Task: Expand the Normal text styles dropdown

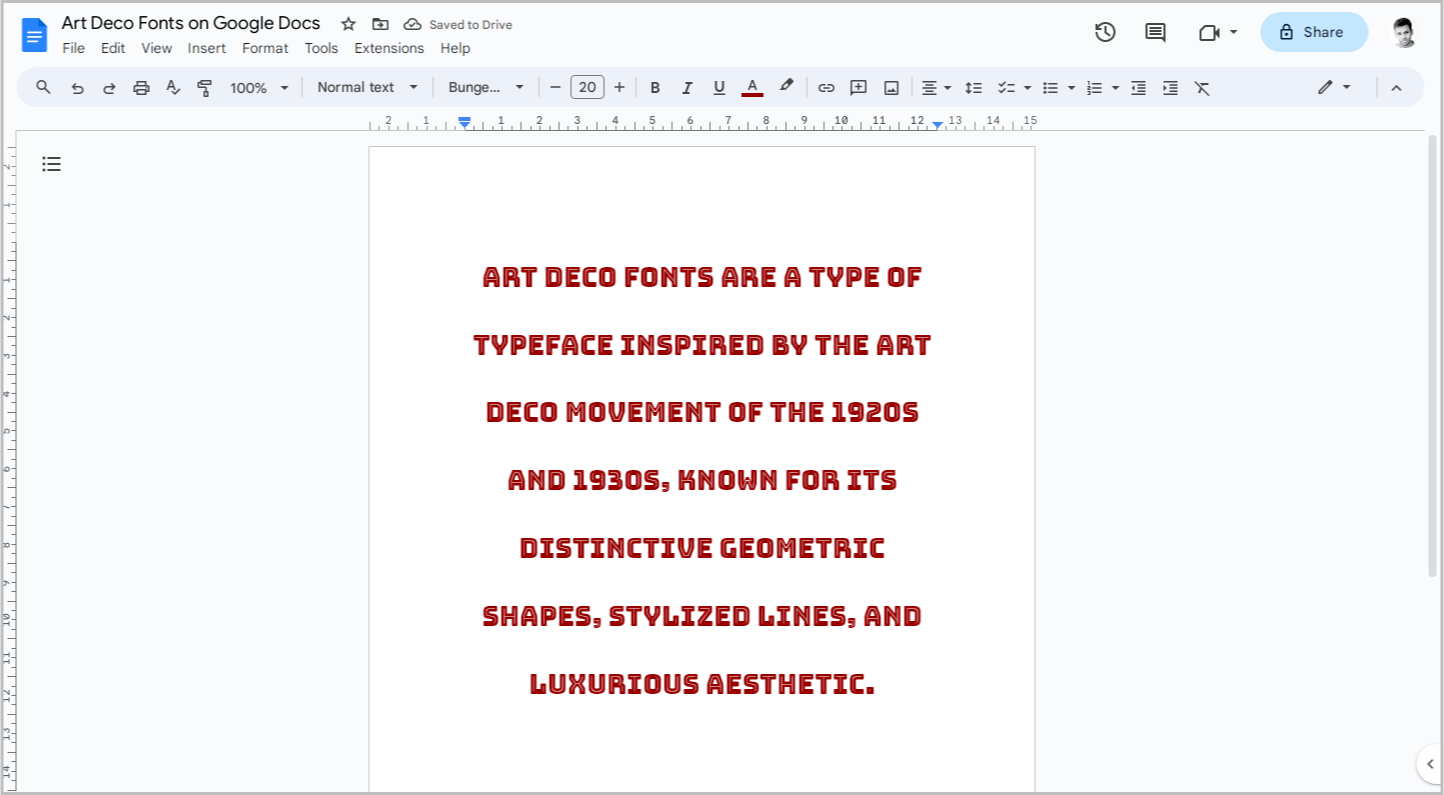Action: 367,87
